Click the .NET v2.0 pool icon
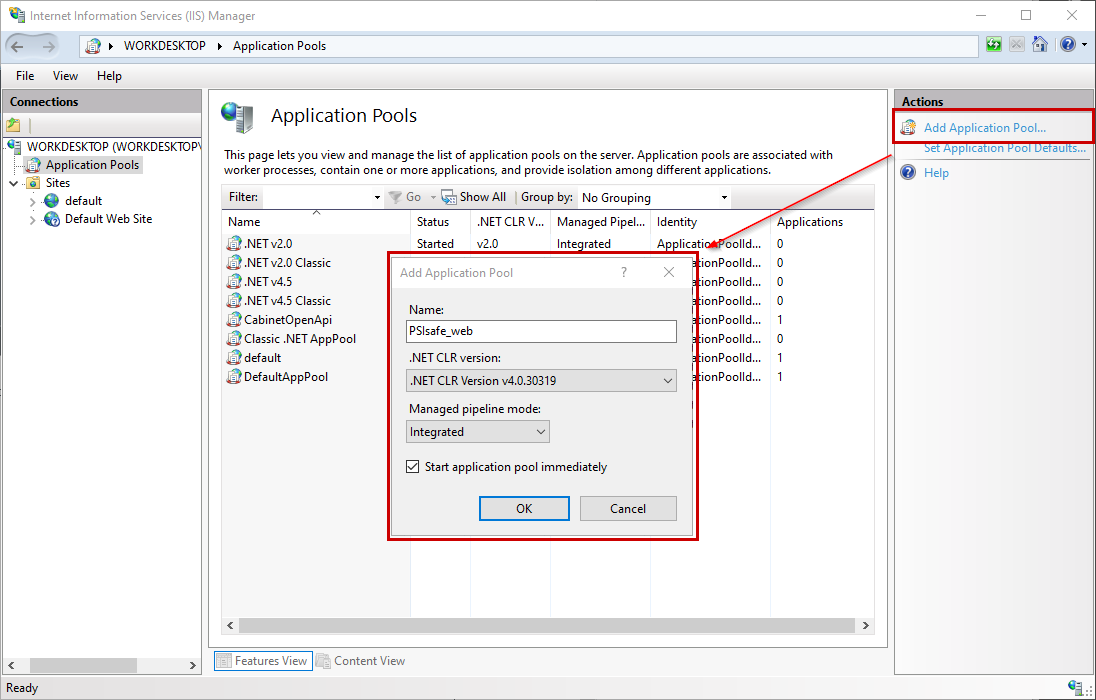Image resolution: width=1096 pixels, height=700 pixels. pos(234,244)
